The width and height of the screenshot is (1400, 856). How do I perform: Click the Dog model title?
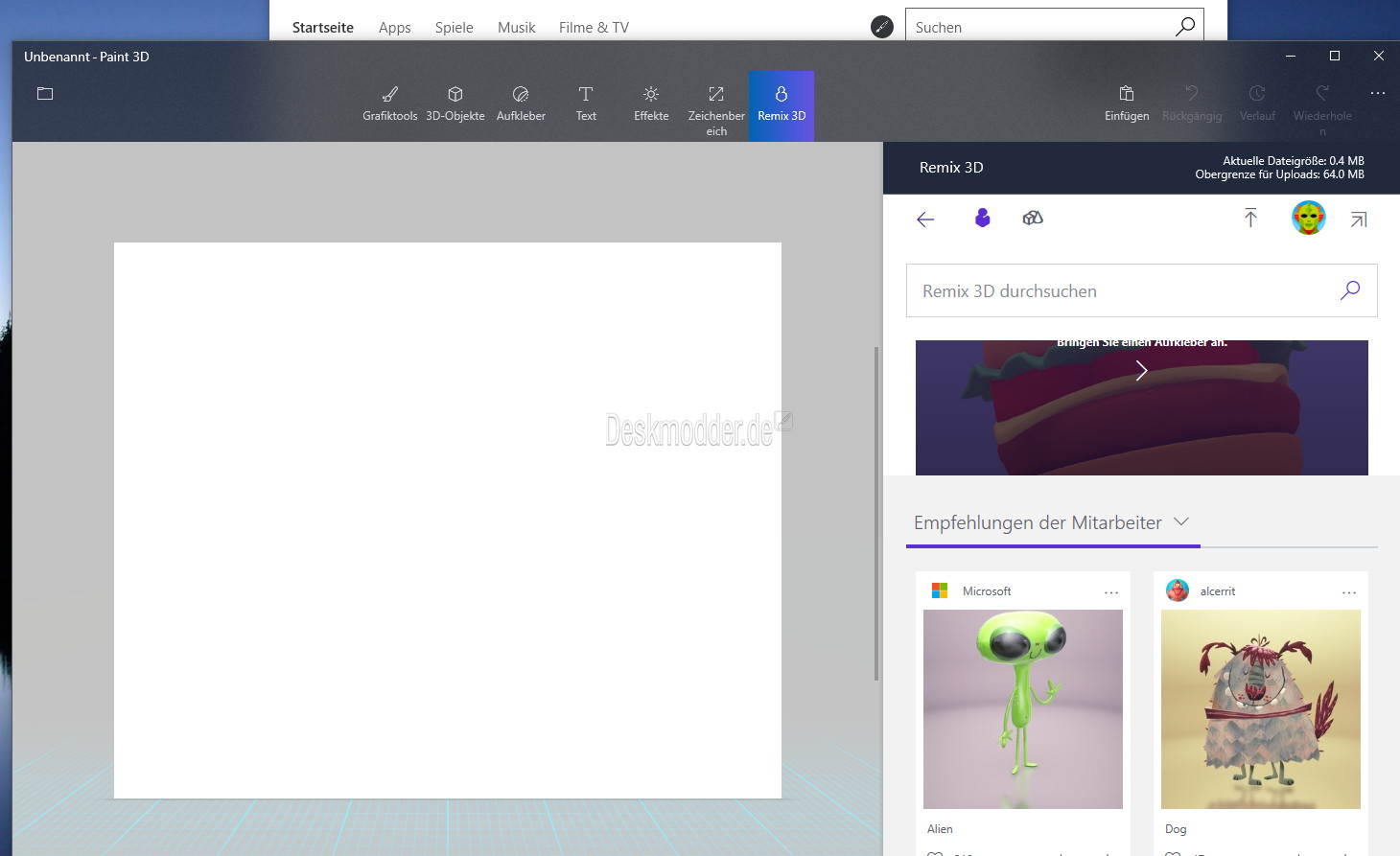pyautogui.click(x=1176, y=829)
